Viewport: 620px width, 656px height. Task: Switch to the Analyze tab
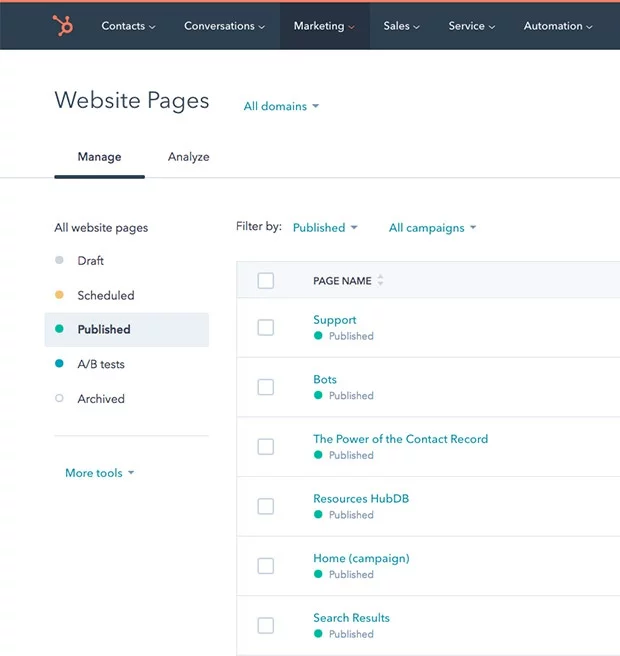pyautogui.click(x=189, y=157)
